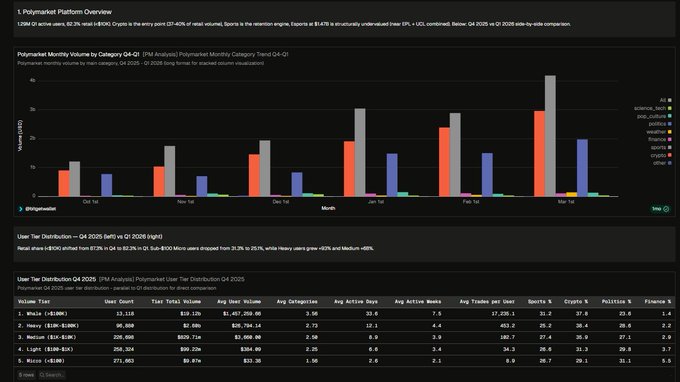Sort table by Finance % header
The height and width of the screenshot is (382, 680).
pyautogui.click(x=657, y=301)
